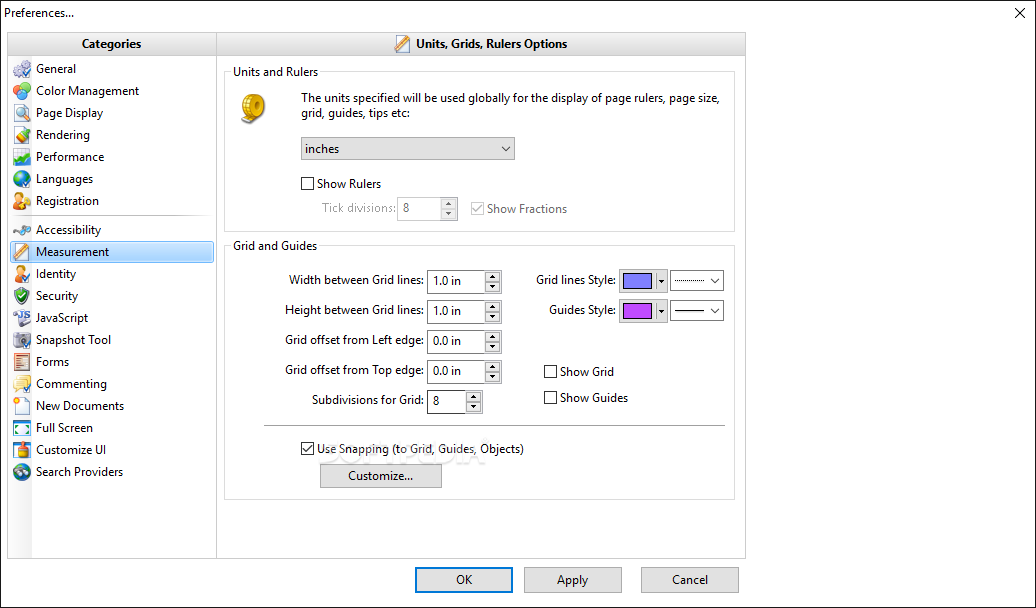This screenshot has width=1036, height=608.
Task: Click the Customize... snapping button
Action: tap(381, 476)
